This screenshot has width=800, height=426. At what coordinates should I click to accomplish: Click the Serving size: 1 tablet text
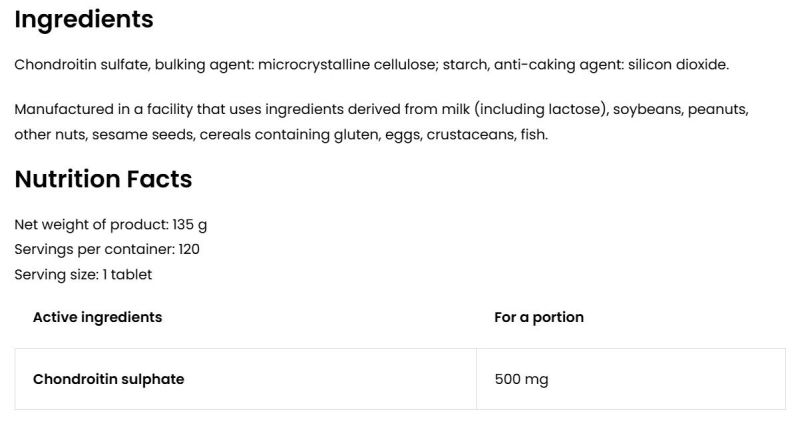click(83, 273)
